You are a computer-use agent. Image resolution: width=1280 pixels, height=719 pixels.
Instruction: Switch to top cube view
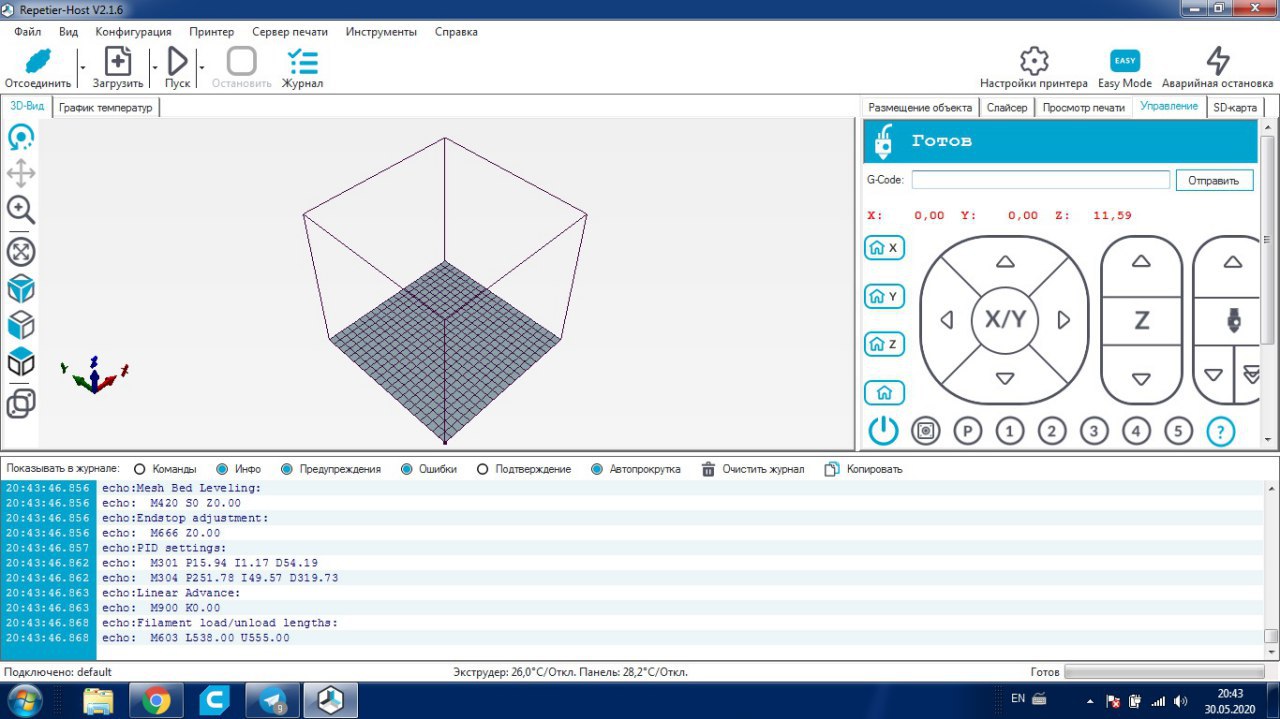click(21, 361)
